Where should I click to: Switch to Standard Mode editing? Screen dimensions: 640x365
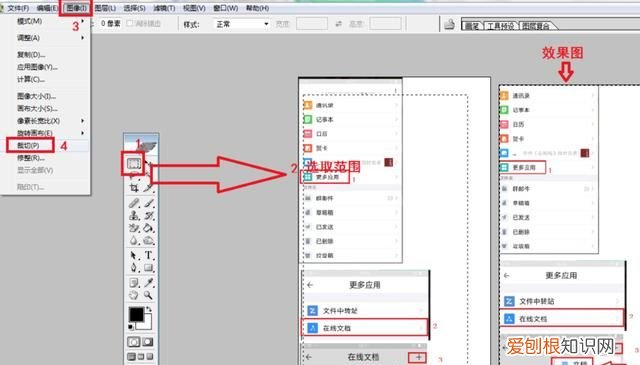(x=134, y=342)
